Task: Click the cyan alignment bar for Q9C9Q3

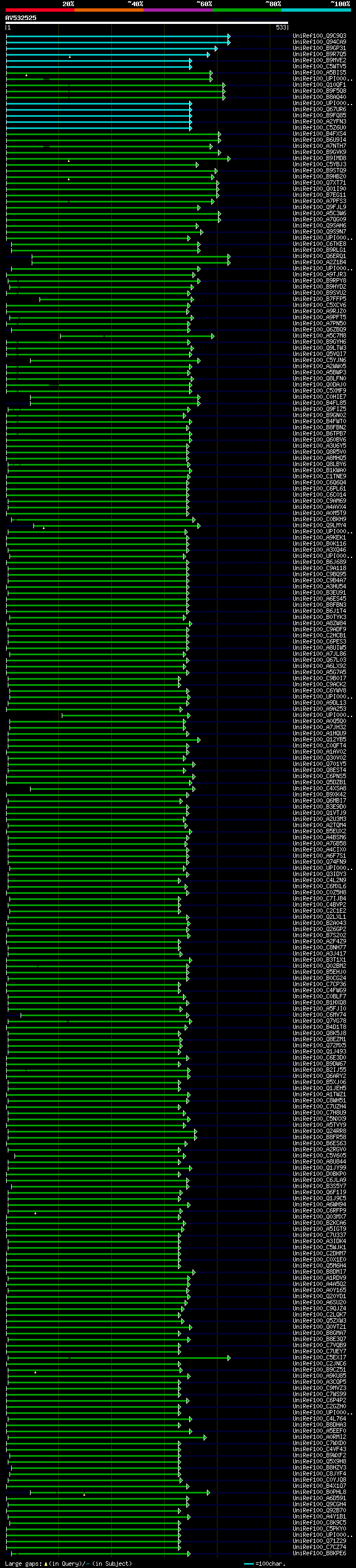Action: (118, 36)
